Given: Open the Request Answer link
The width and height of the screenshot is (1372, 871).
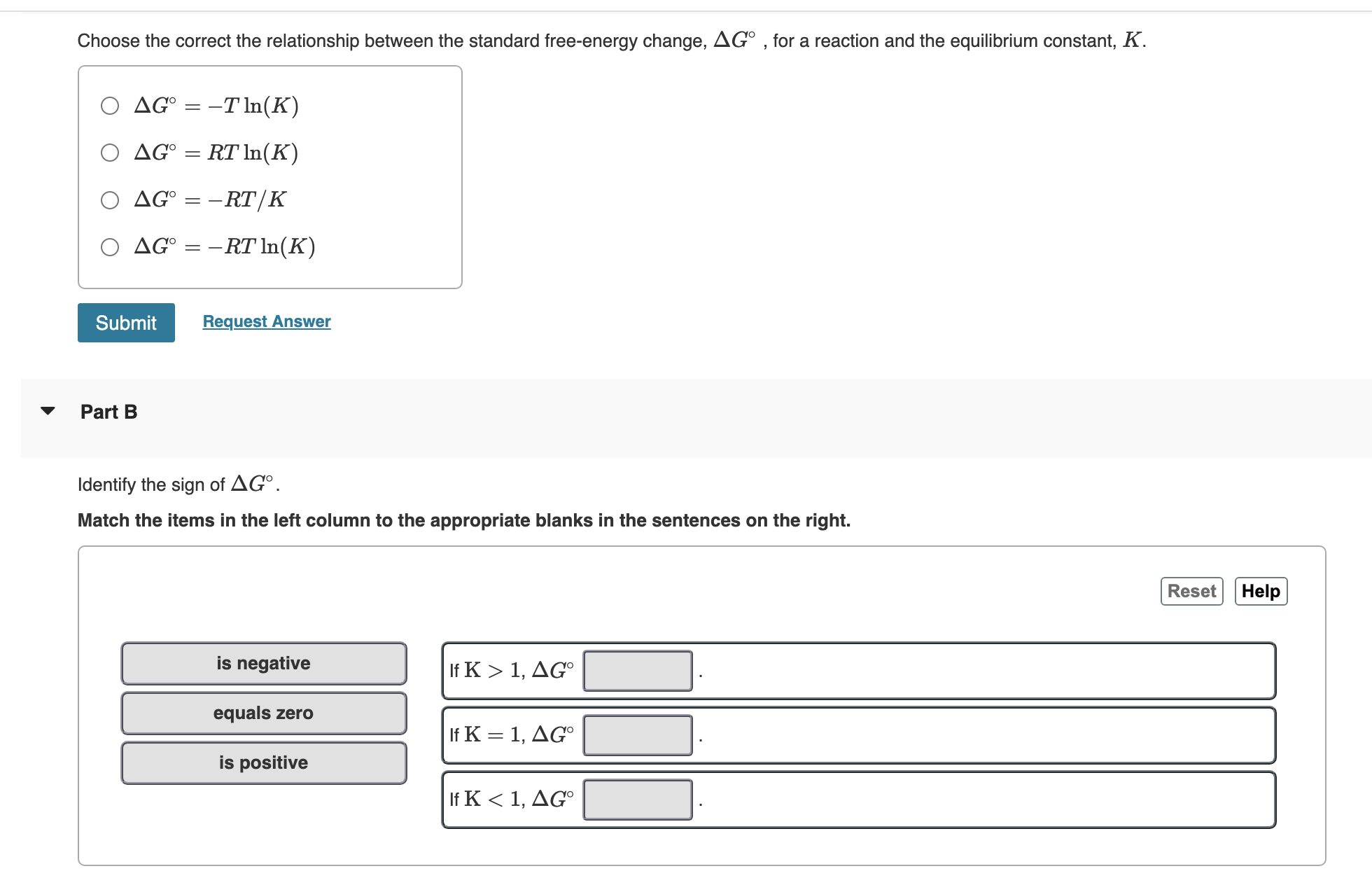Looking at the screenshot, I should [x=266, y=321].
